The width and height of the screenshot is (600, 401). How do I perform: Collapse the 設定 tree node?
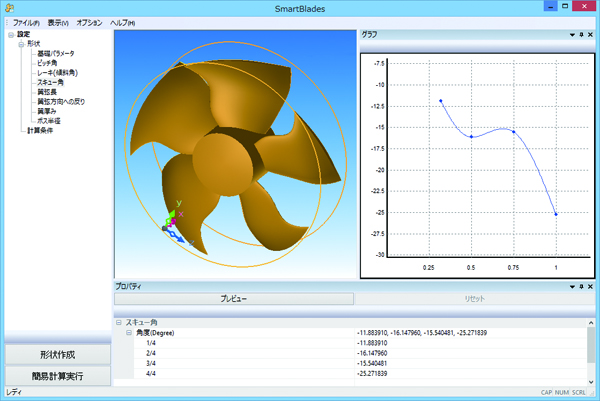11,35
